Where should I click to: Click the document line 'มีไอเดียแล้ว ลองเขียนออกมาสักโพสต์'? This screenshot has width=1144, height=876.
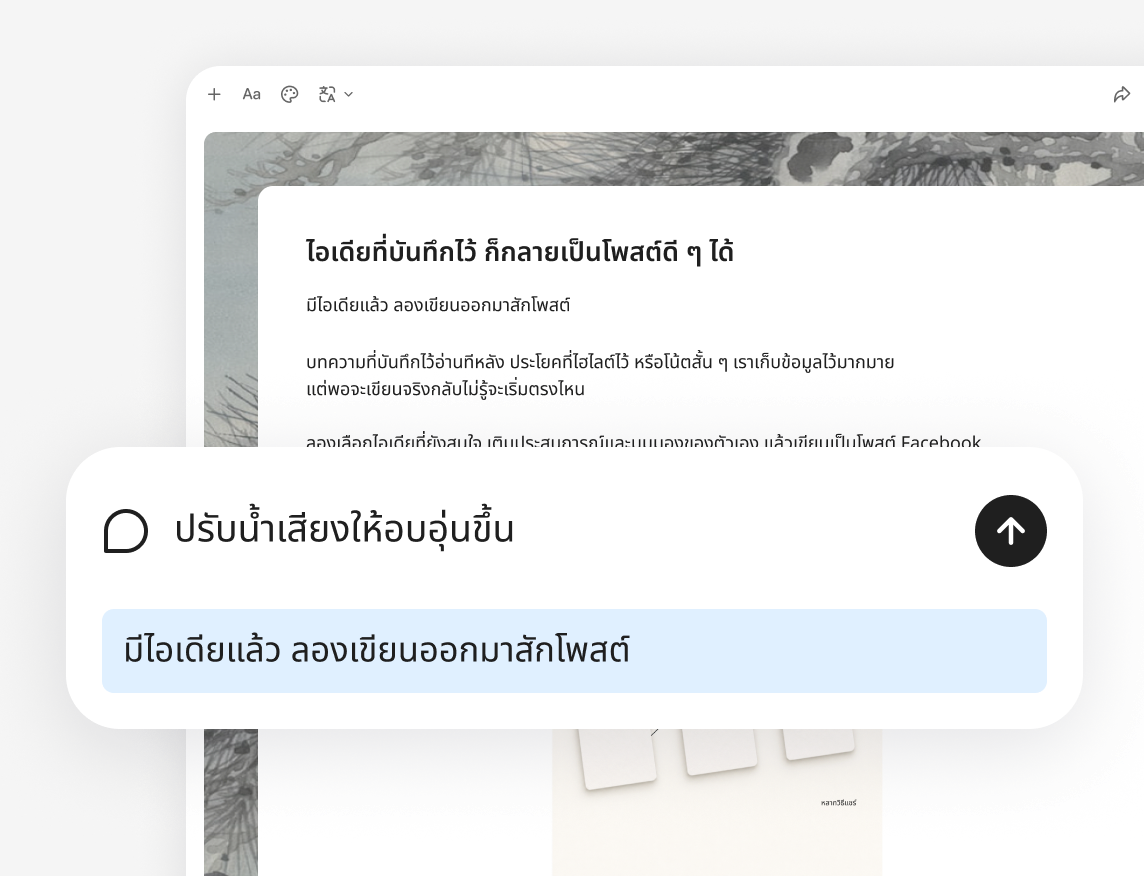[438, 305]
